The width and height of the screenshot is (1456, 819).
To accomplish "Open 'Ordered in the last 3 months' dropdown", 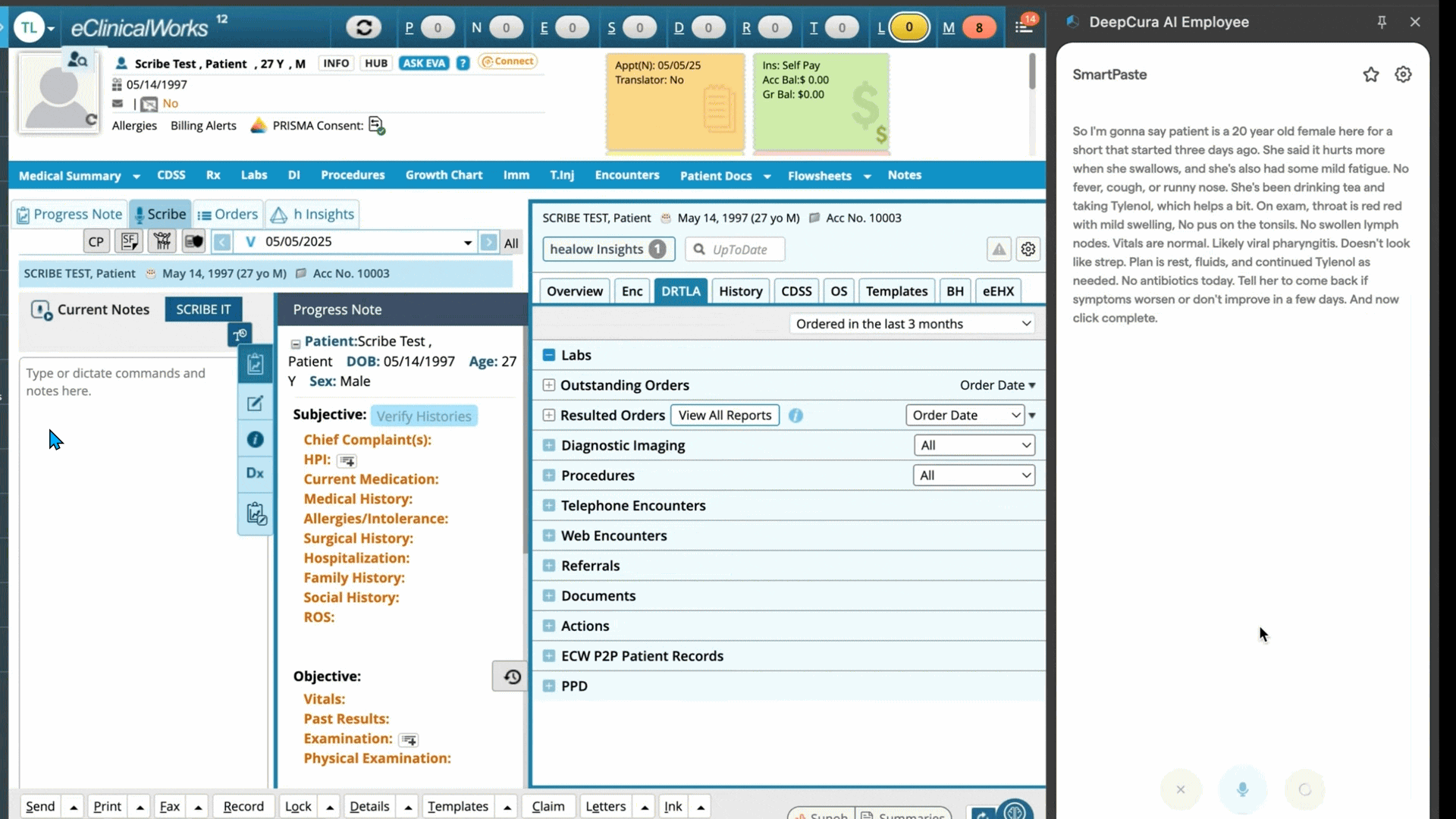I will click(x=912, y=324).
